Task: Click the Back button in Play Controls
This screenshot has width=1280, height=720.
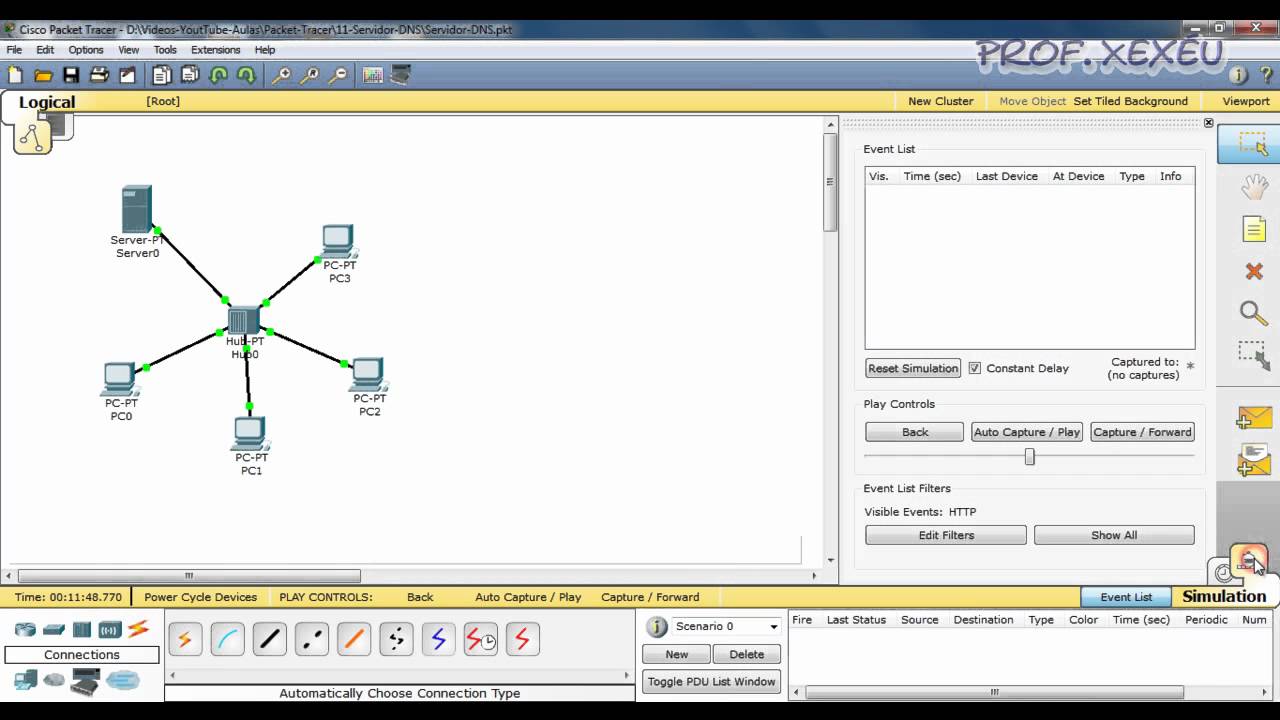Action: point(915,432)
